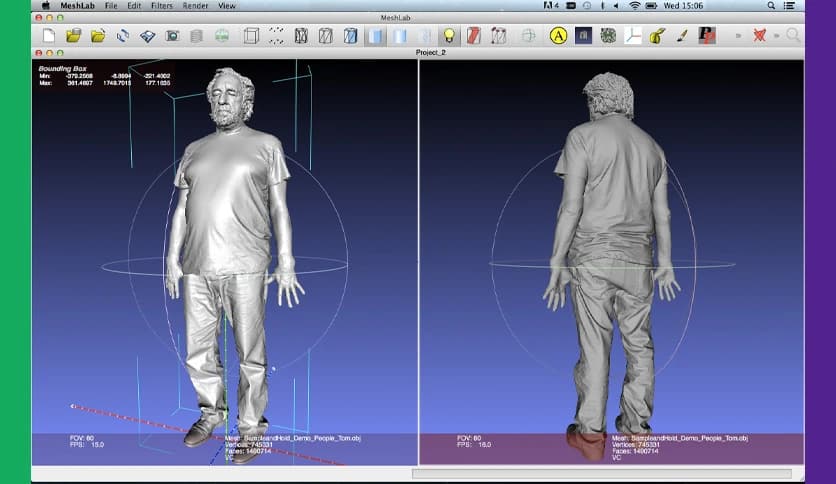The image size is (836, 484).
Task: Toggle Points render mode
Action: pos(276,36)
